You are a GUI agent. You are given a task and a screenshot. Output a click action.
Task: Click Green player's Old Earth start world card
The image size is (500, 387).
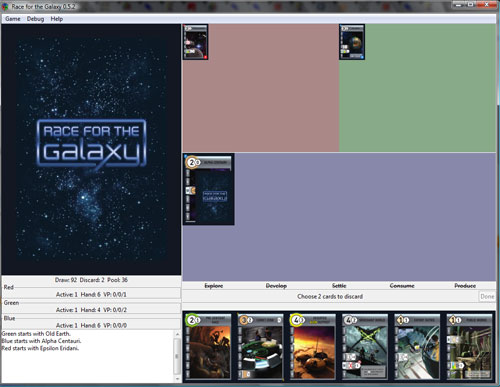pos(352,42)
